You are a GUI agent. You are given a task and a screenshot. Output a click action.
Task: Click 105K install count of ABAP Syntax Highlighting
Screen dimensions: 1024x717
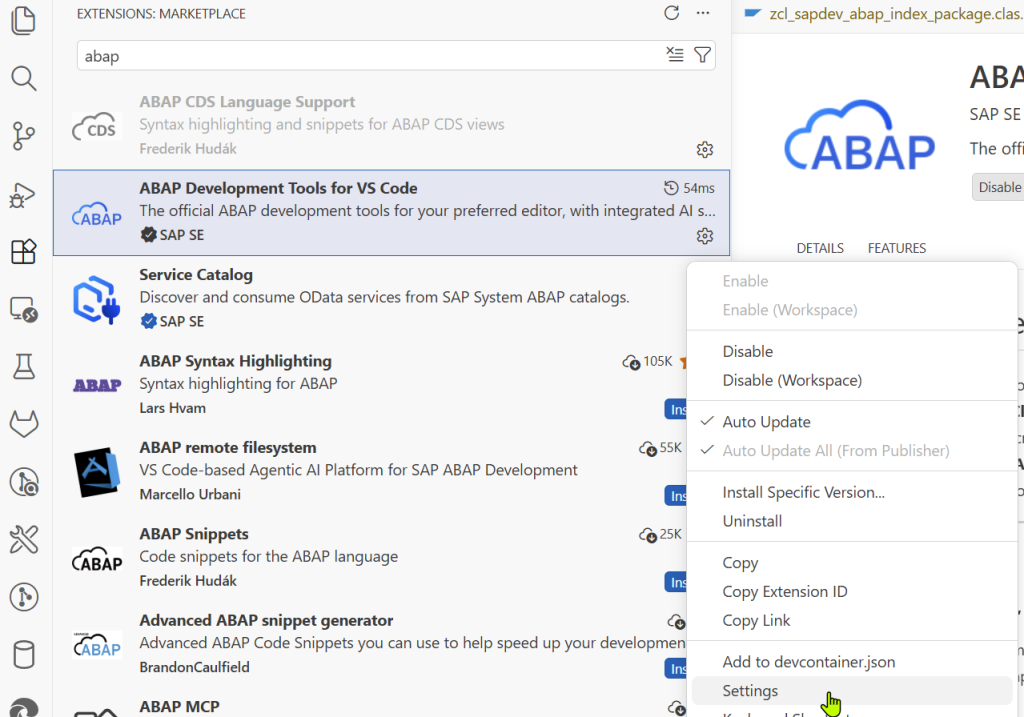(x=647, y=361)
